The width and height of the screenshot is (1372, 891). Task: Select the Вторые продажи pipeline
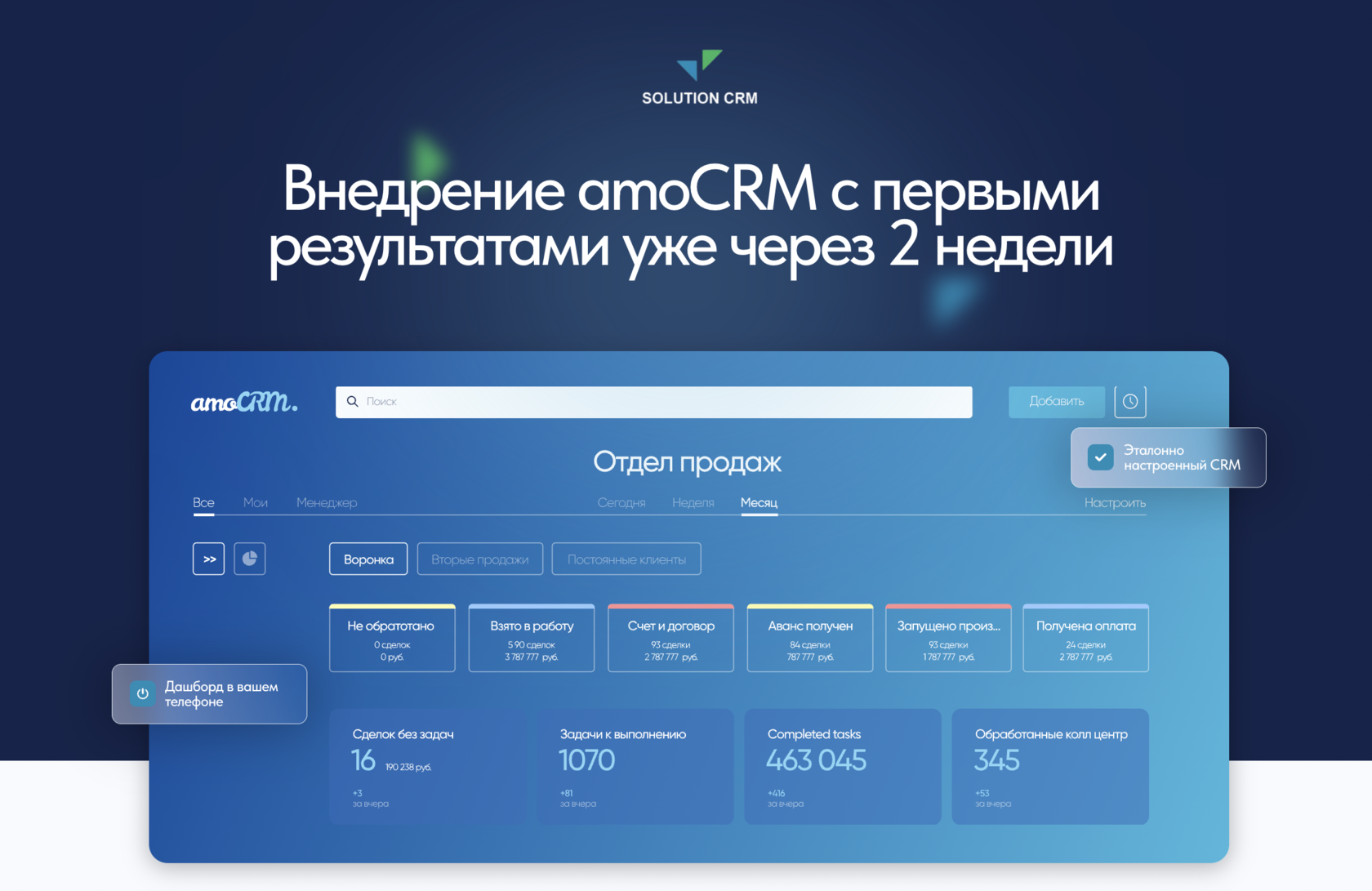(480, 559)
